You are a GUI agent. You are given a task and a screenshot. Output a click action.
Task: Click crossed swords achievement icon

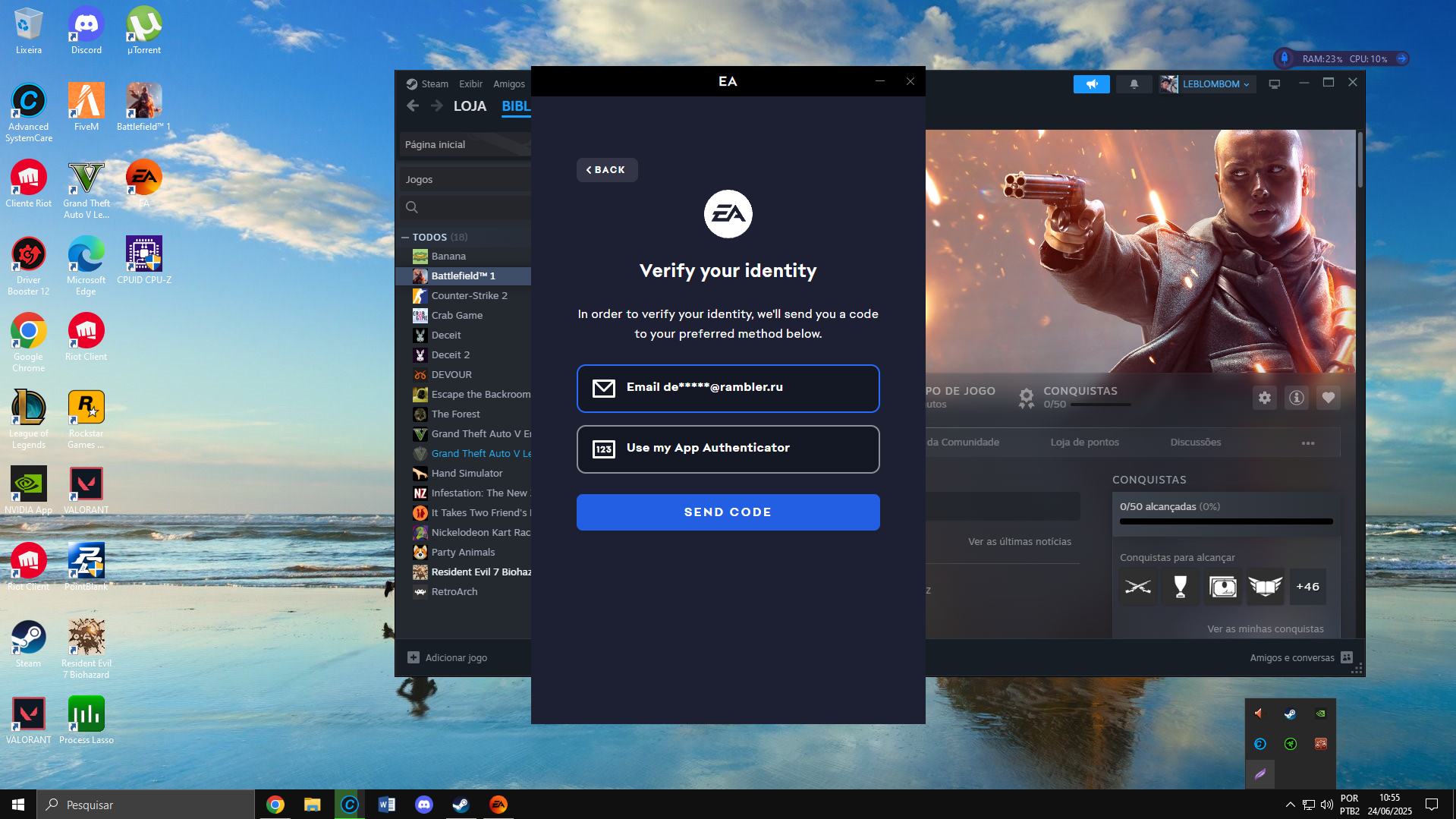click(x=1138, y=587)
